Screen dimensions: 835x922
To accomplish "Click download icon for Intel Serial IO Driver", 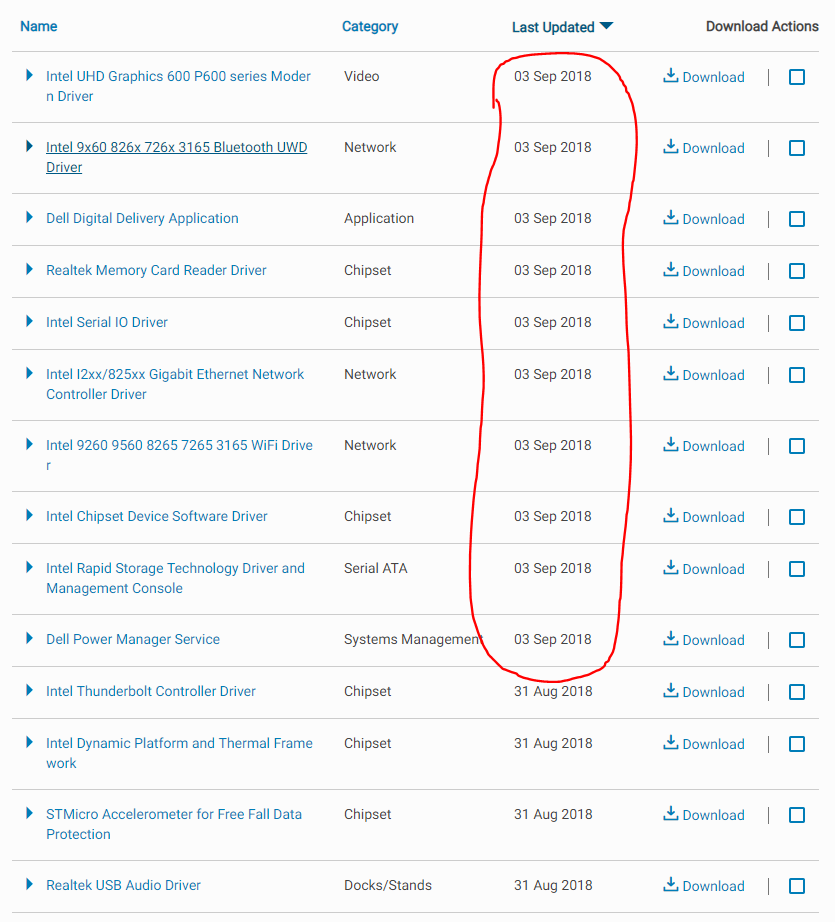I will 671,322.
